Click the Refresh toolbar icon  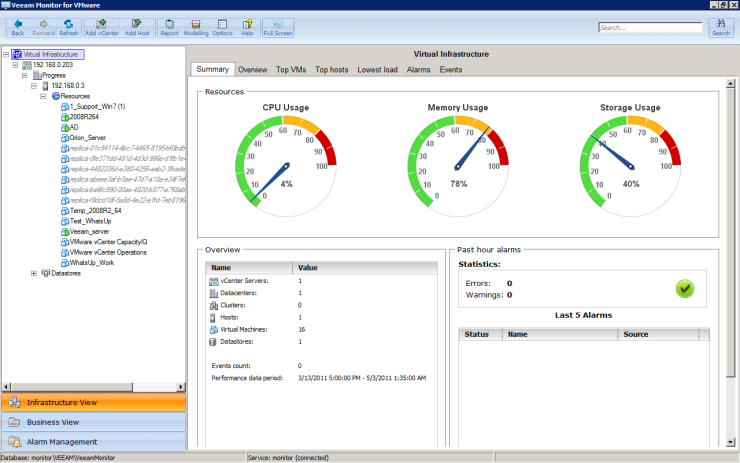pyautogui.click(x=68, y=24)
